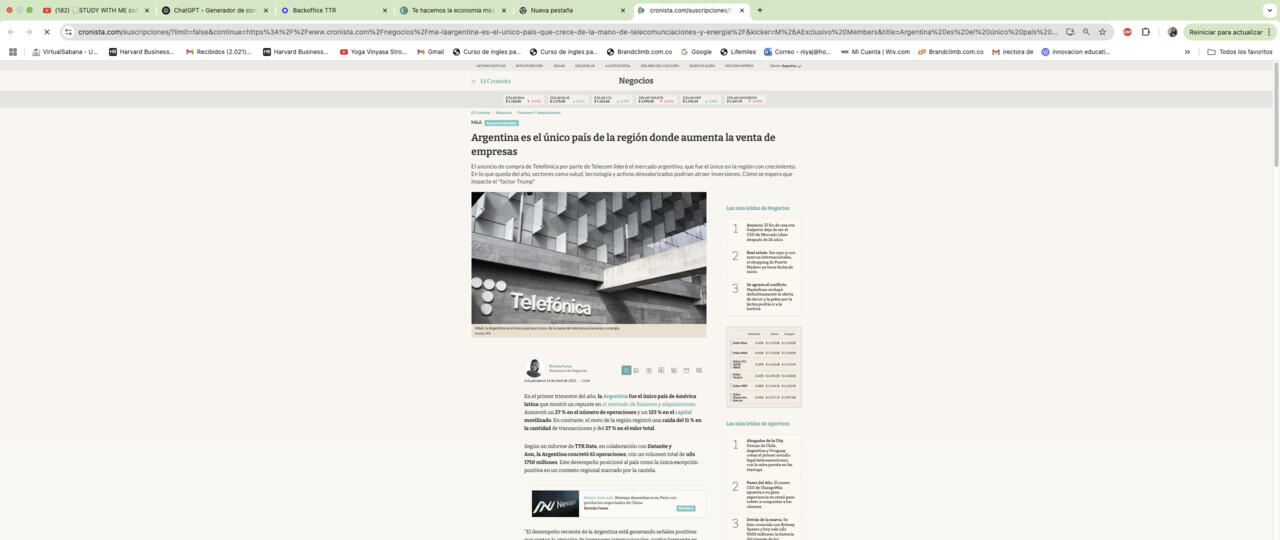Image resolution: width=1280 pixels, height=540 pixels.
Task: Click the browser address bar URL
Action: (x=560, y=32)
